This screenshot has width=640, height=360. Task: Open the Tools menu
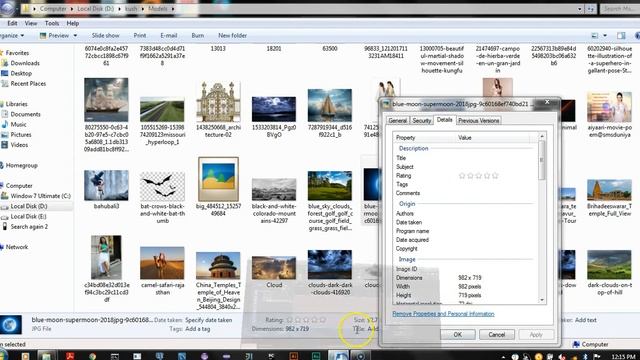pos(52,23)
